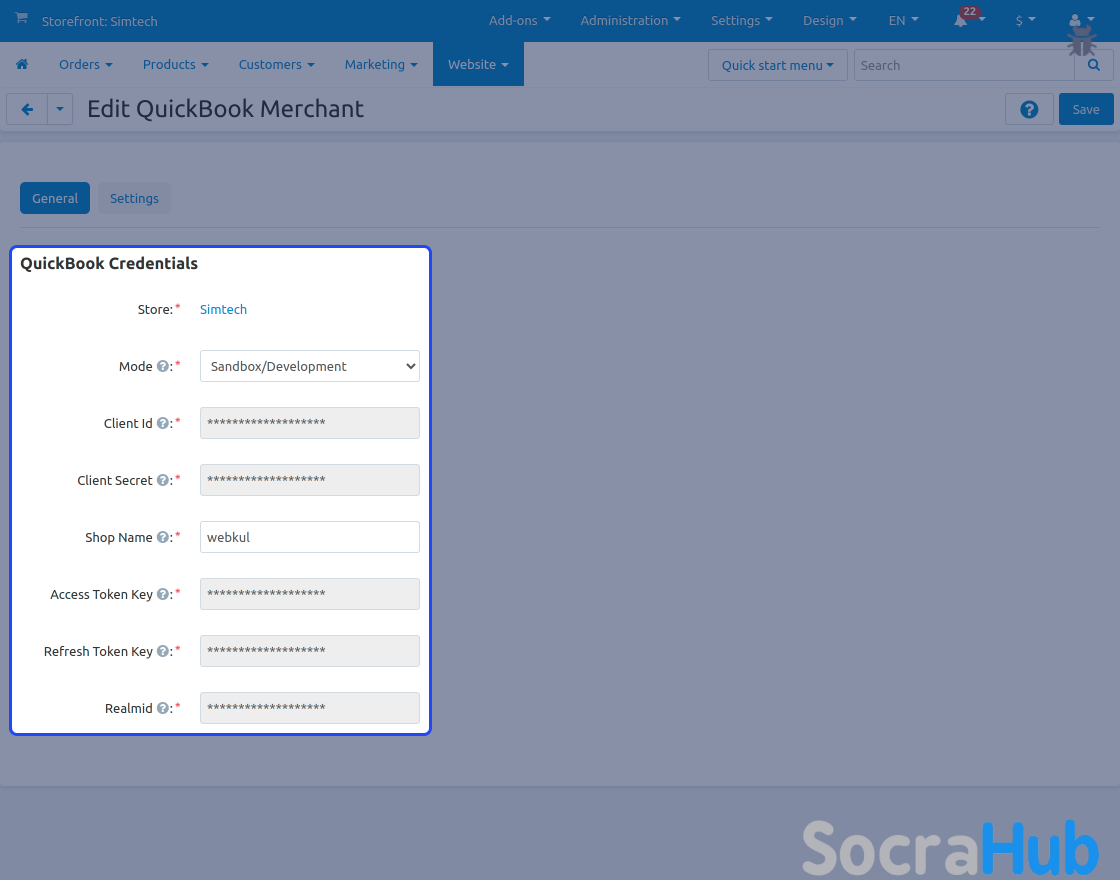Open the Simtech store link
This screenshot has width=1120, height=880.
click(223, 310)
